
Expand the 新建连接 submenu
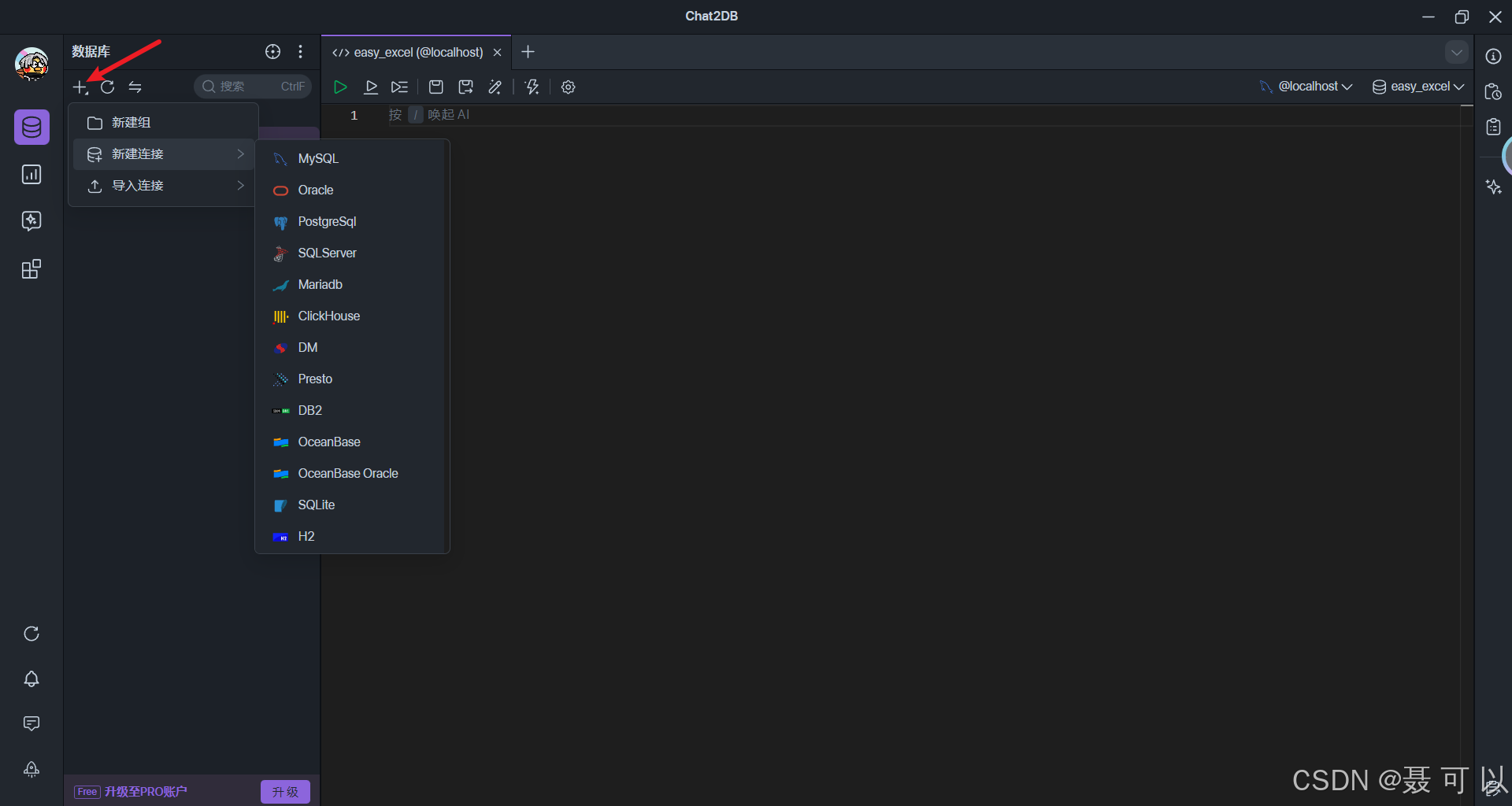click(x=164, y=154)
